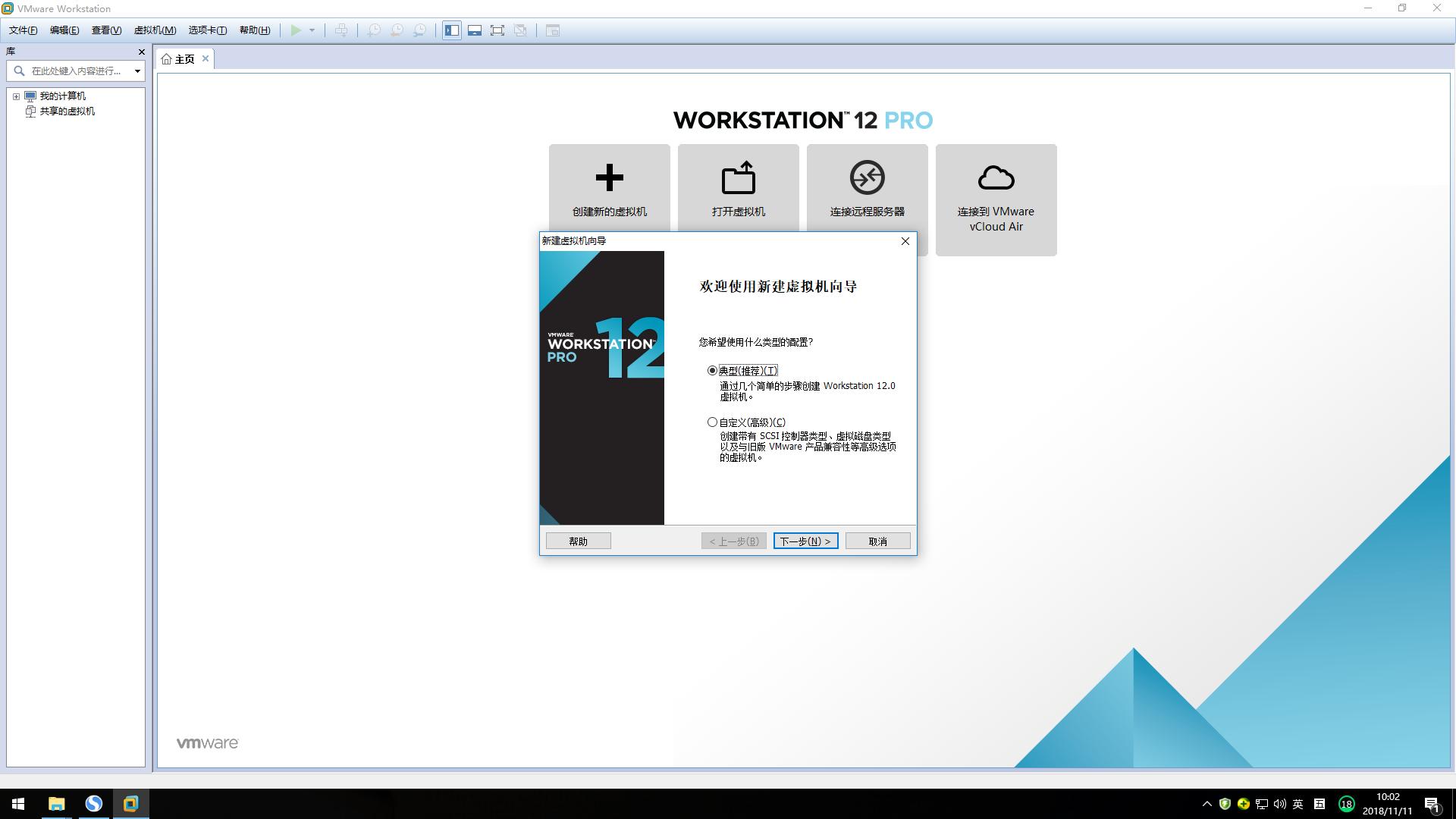The height and width of the screenshot is (819, 1456).
Task: Toggle the taskbar volume icon
Action: pos(1280,803)
